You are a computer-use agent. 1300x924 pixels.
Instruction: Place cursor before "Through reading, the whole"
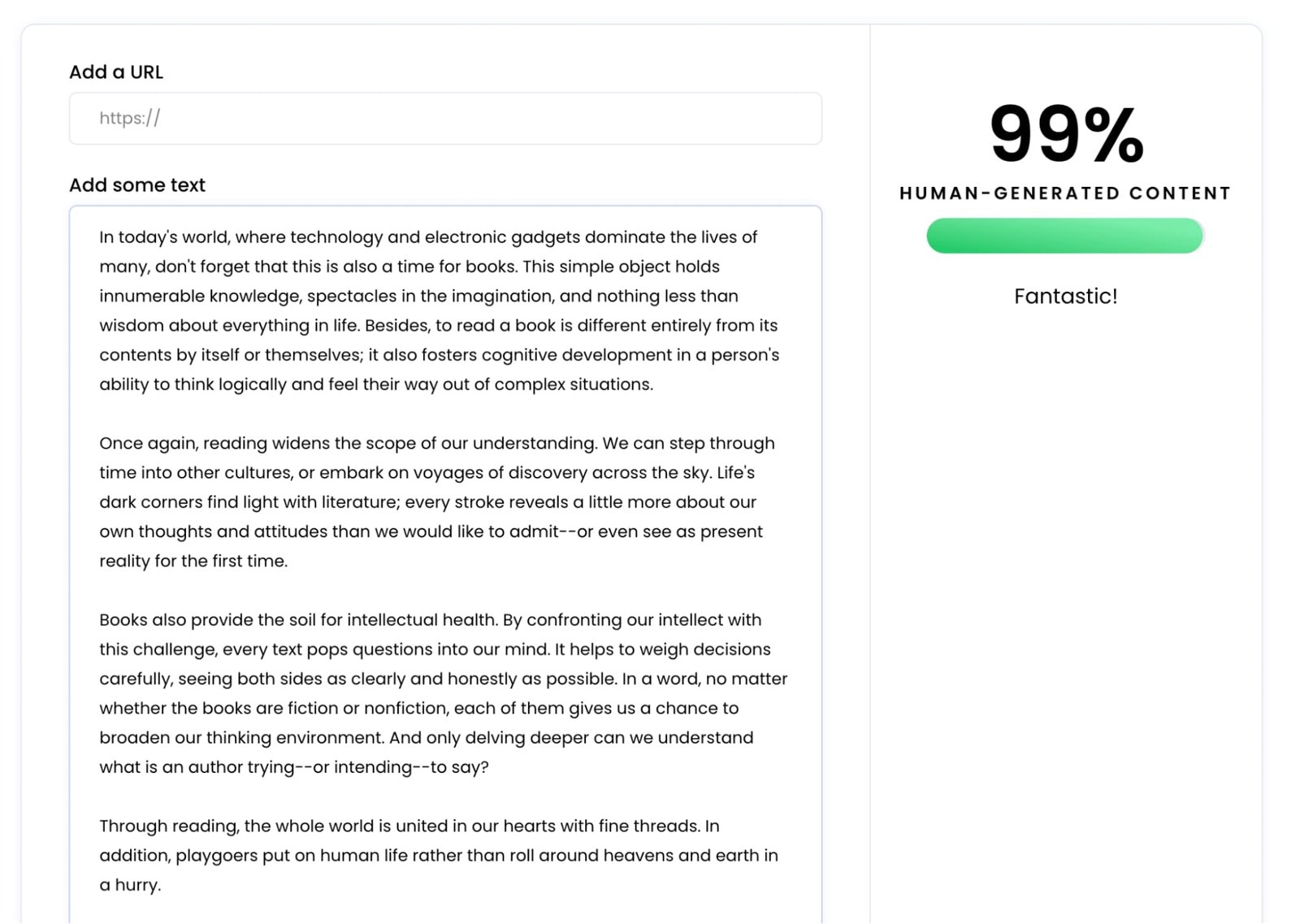coord(100,826)
